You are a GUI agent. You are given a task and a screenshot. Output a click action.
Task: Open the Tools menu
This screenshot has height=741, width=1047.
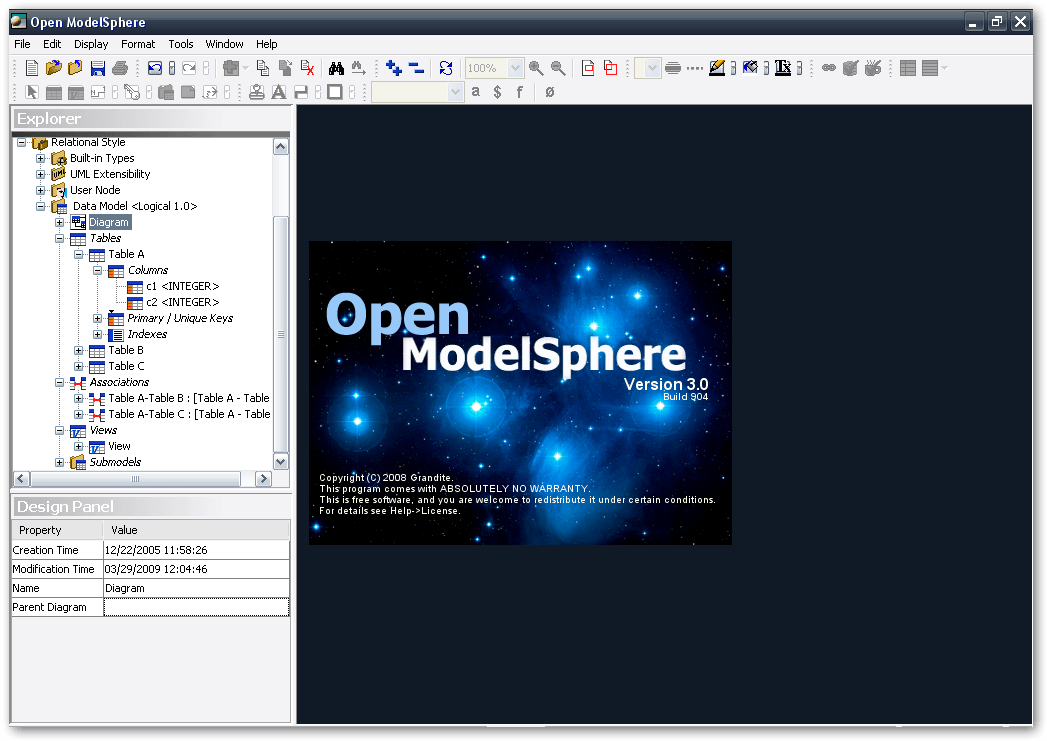pos(181,44)
